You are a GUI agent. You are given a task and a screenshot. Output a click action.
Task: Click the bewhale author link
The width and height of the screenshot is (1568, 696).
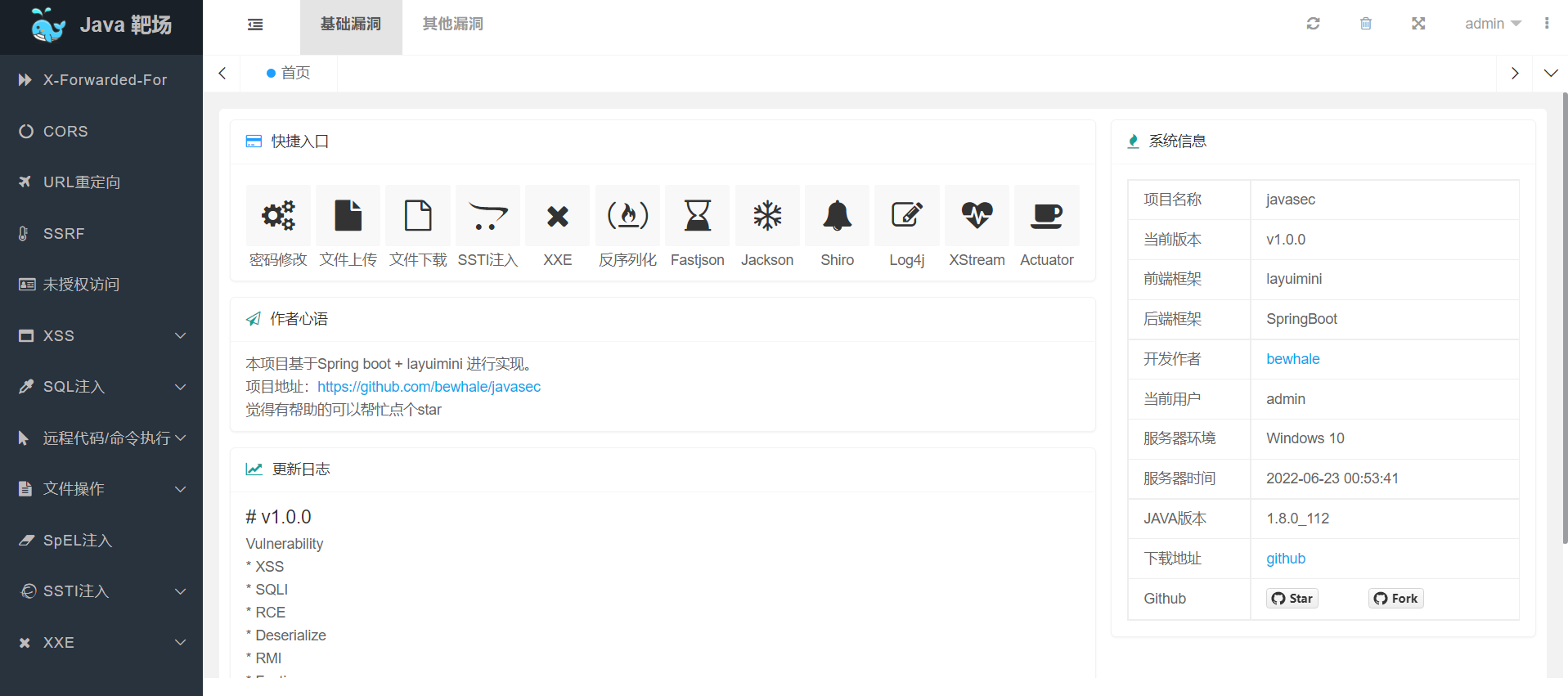(x=1292, y=359)
